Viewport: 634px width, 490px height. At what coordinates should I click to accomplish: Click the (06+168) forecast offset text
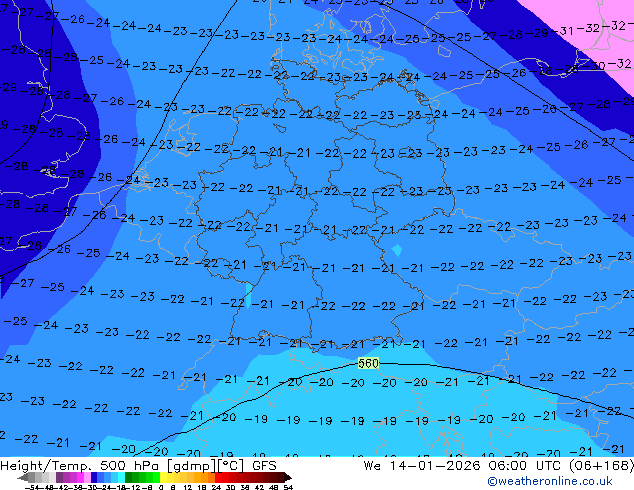[601, 466]
